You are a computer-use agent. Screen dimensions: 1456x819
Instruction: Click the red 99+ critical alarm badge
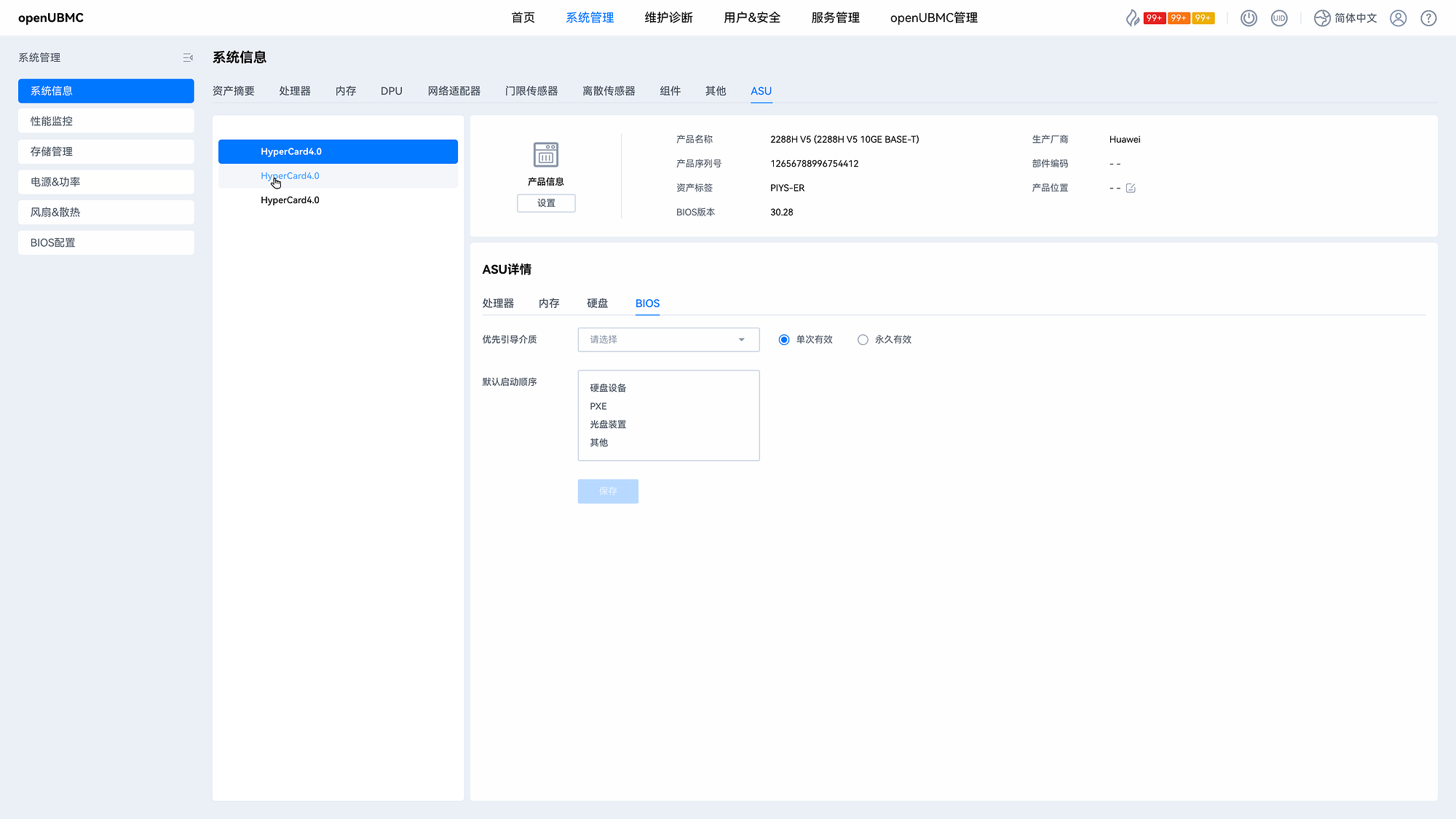1155,18
